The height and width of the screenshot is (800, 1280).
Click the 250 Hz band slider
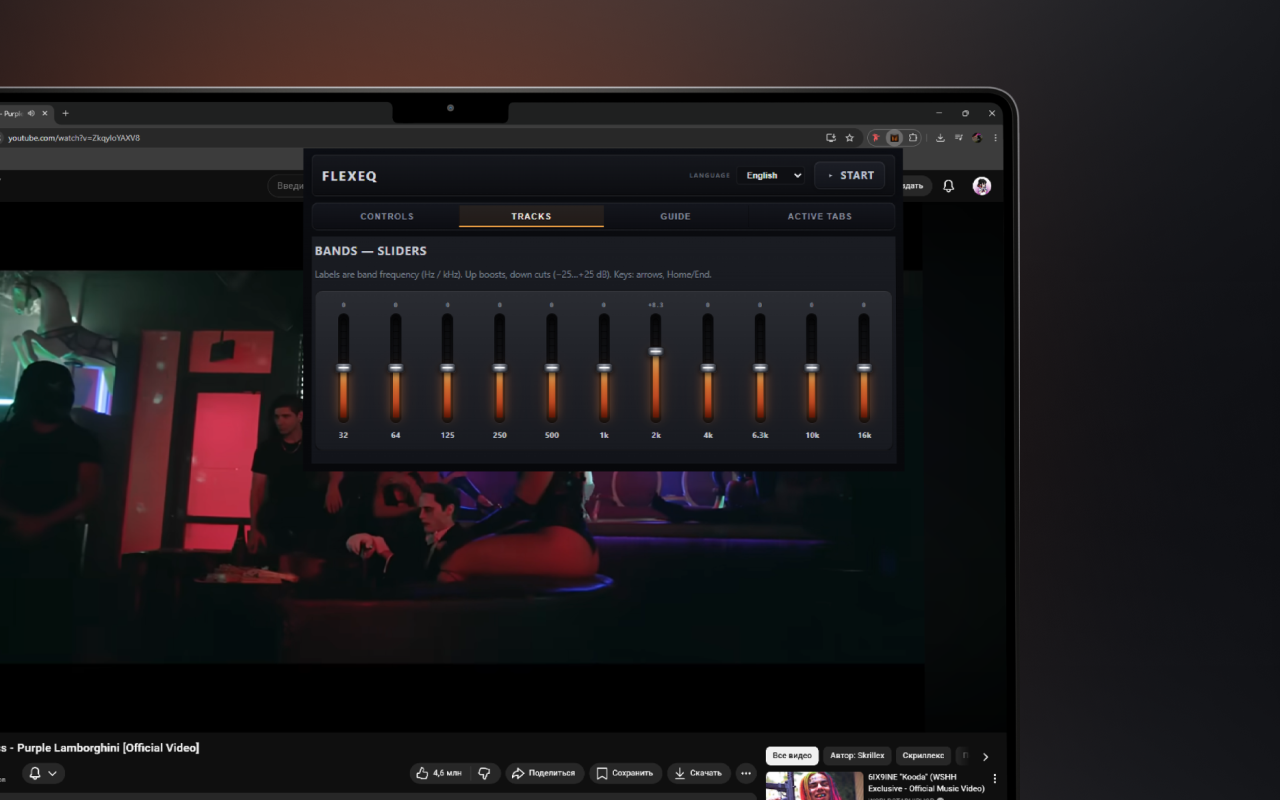tap(499, 368)
